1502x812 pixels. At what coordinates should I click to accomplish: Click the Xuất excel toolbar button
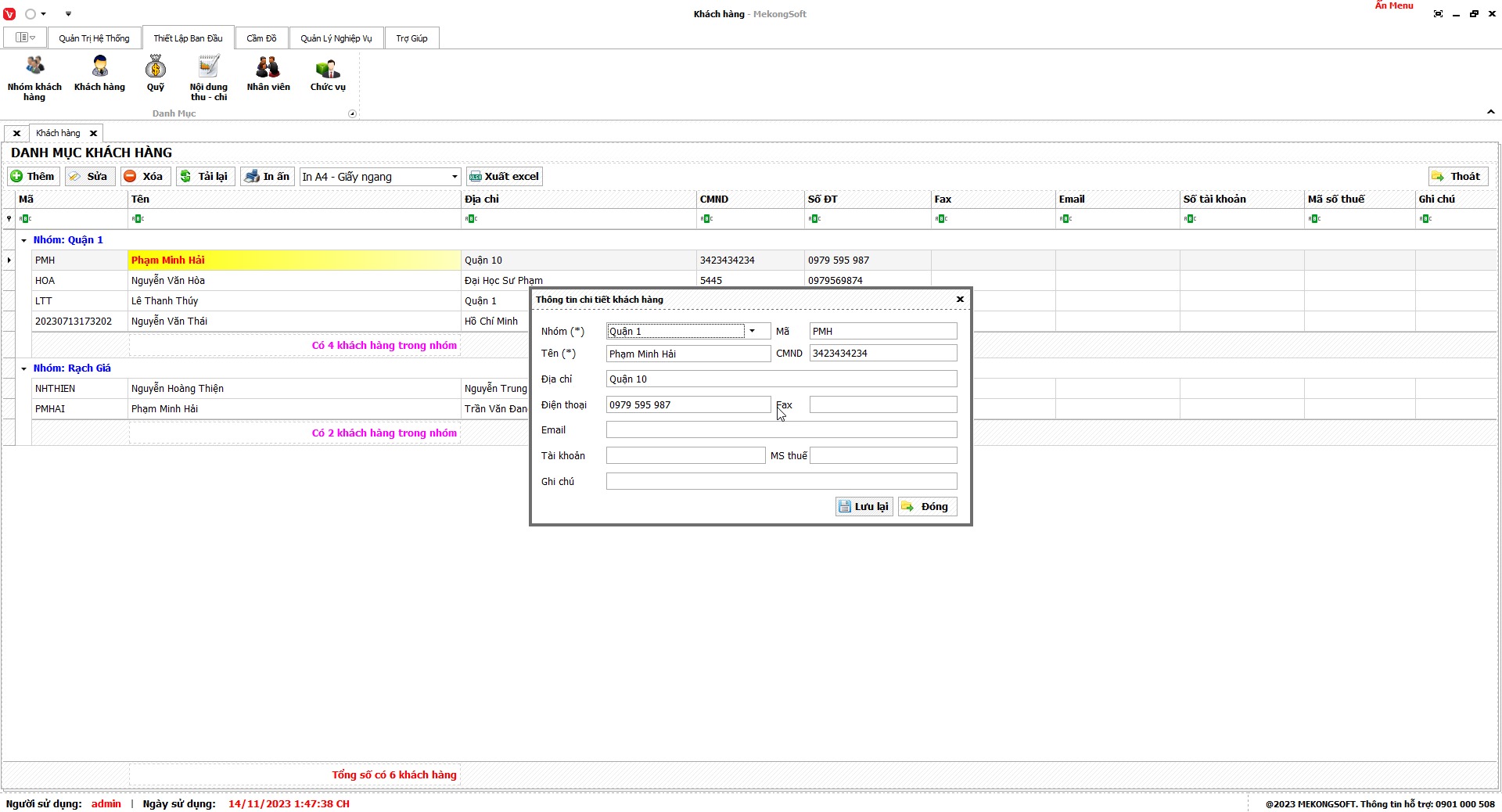point(505,177)
